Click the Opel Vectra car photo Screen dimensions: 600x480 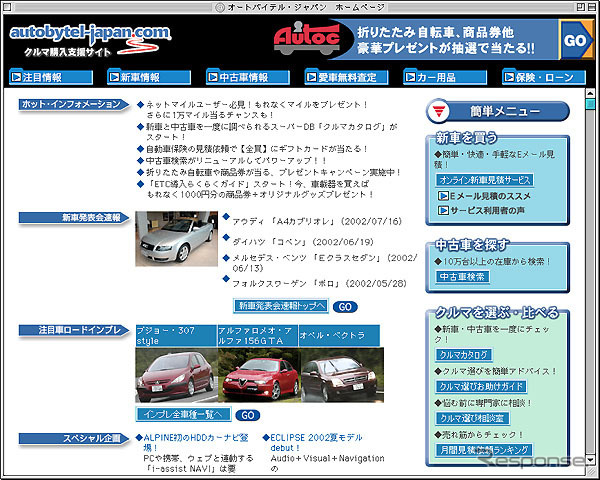[342, 375]
